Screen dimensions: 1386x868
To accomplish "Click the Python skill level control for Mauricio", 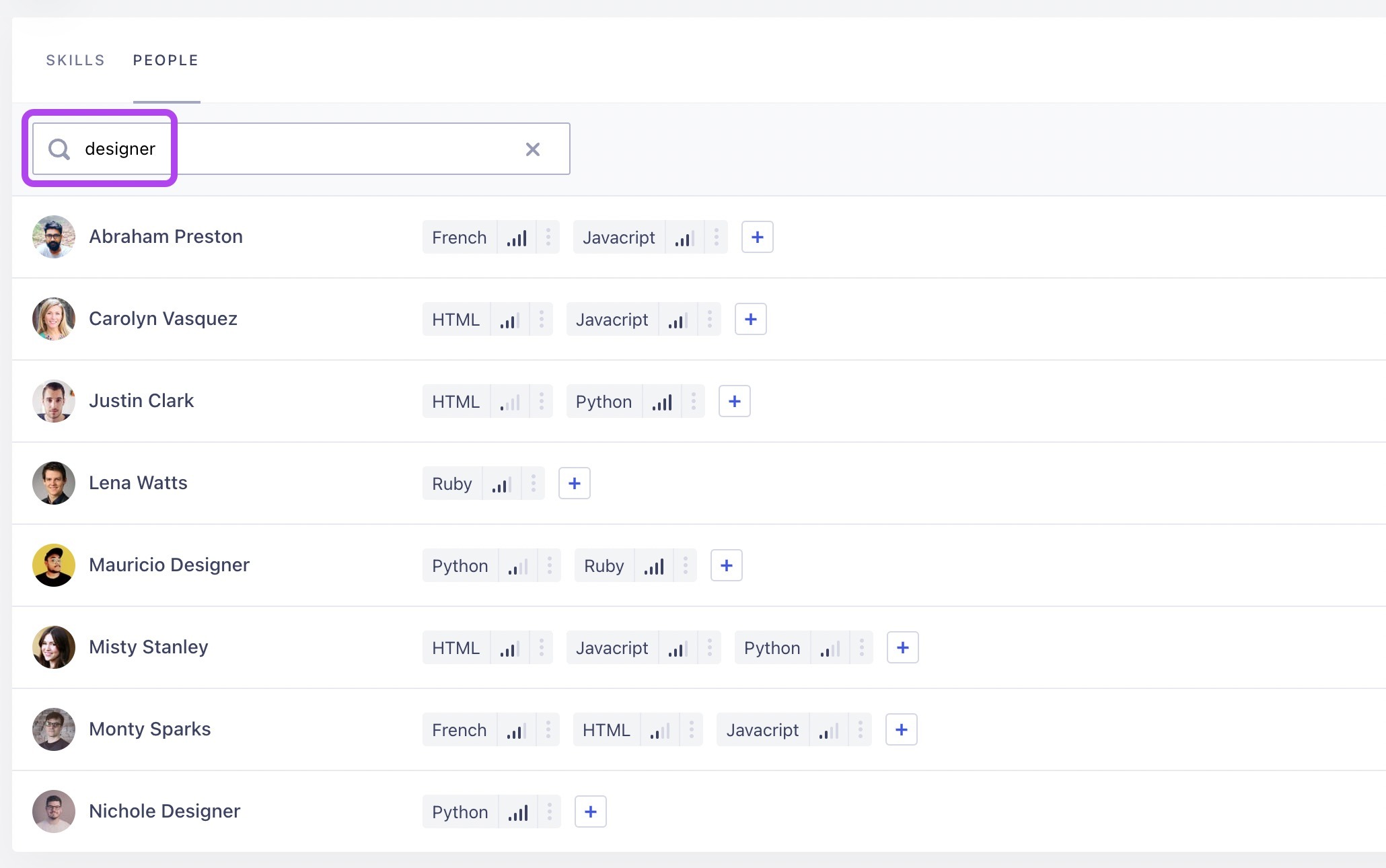I will click(x=517, y=565).
